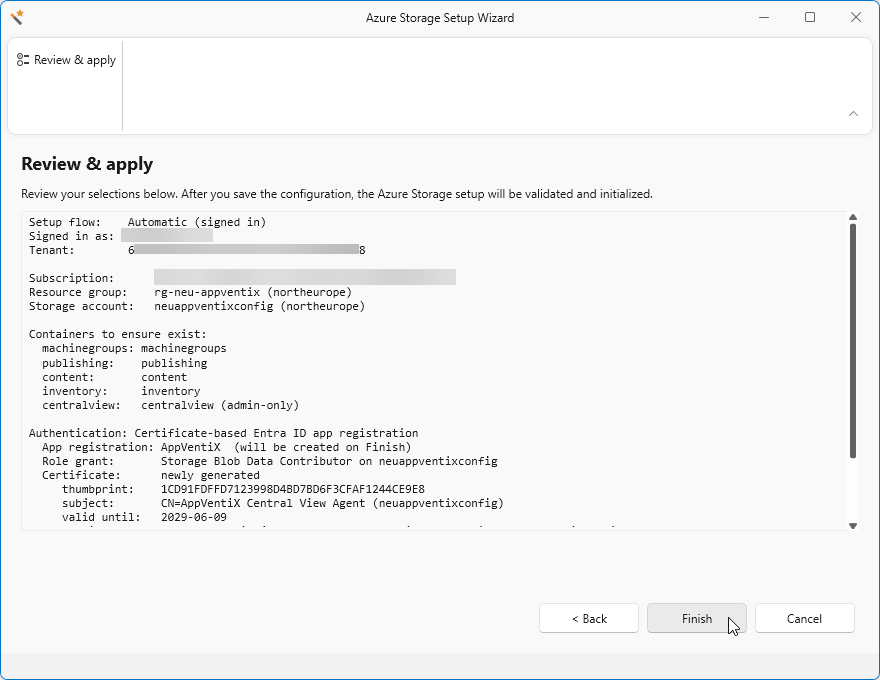This screenshot has width=880, height=680.
Task: Click the storage account line neuappventixconfig (northeurope)
Action: [197, 306]
